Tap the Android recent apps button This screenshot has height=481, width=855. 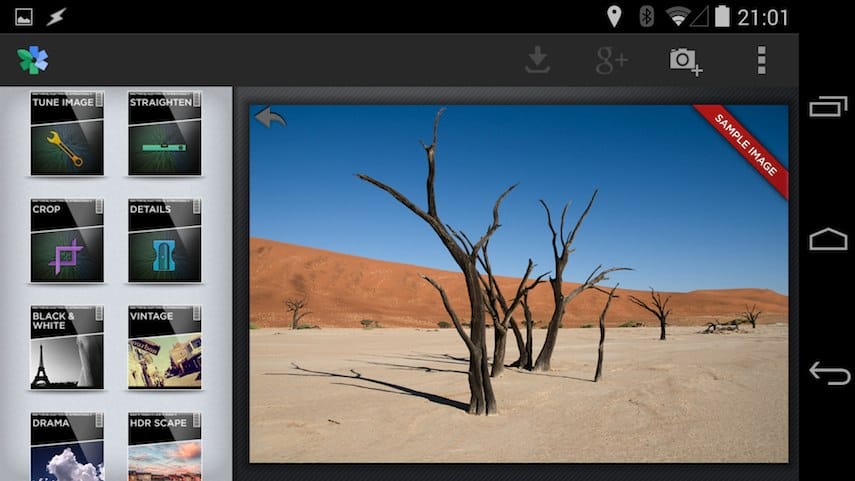tap(828, 106)
